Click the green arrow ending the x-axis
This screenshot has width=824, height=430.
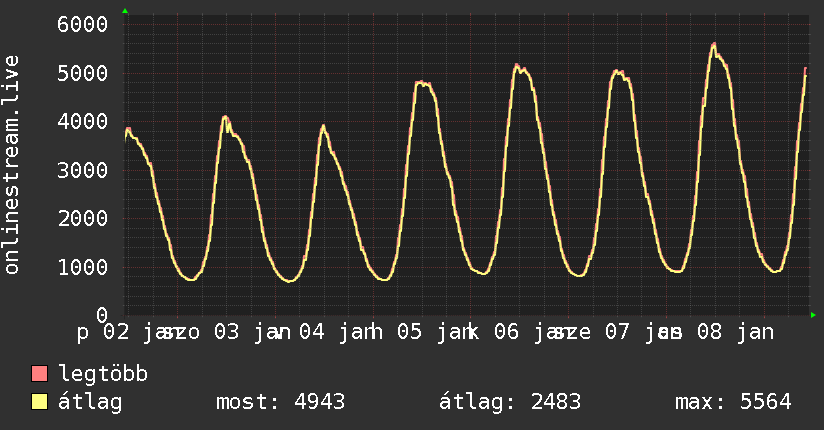pyautogui.click(x=813, y=315)
